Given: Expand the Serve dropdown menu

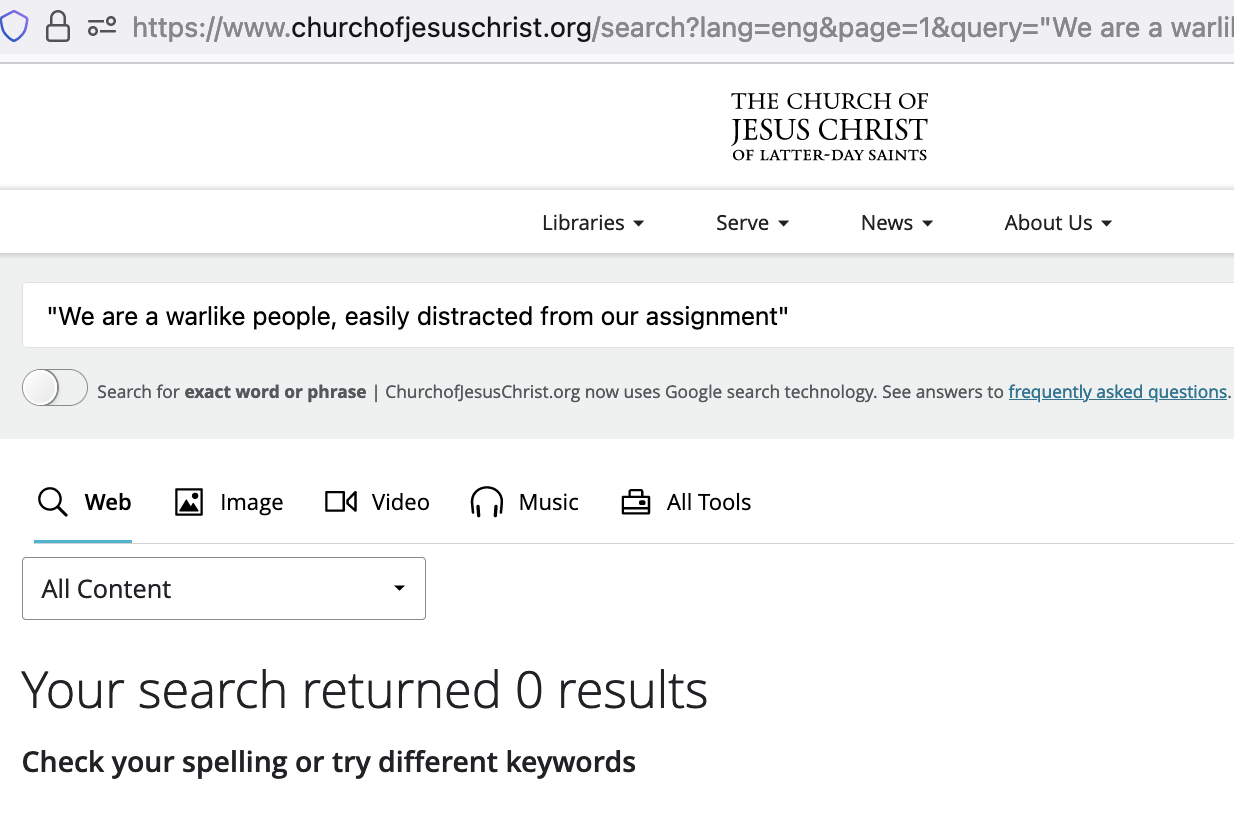Looking at the screenshot, I should pyautogui.click(x=753, y=223).
